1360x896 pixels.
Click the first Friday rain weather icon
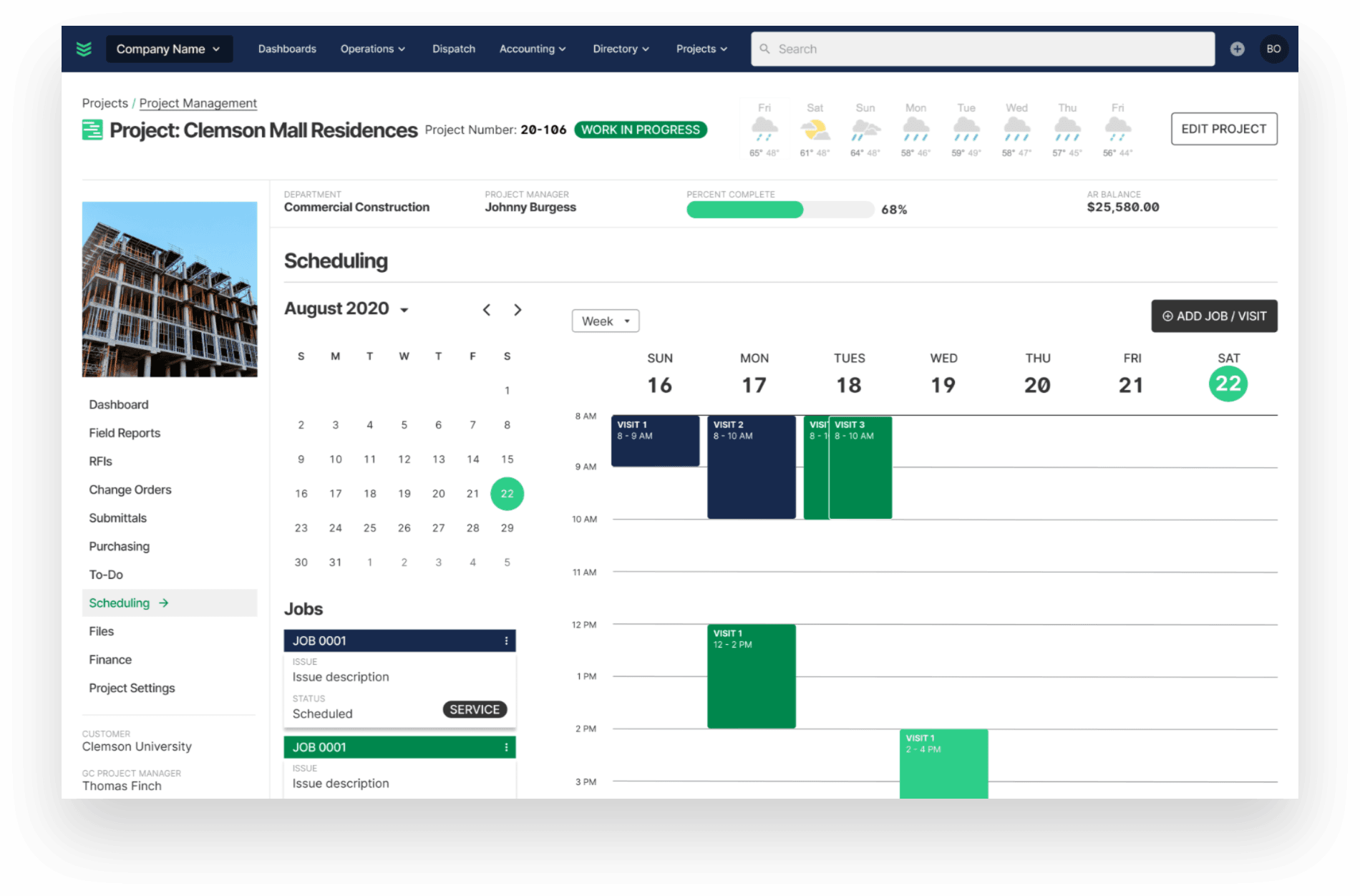tap(764, 130)
